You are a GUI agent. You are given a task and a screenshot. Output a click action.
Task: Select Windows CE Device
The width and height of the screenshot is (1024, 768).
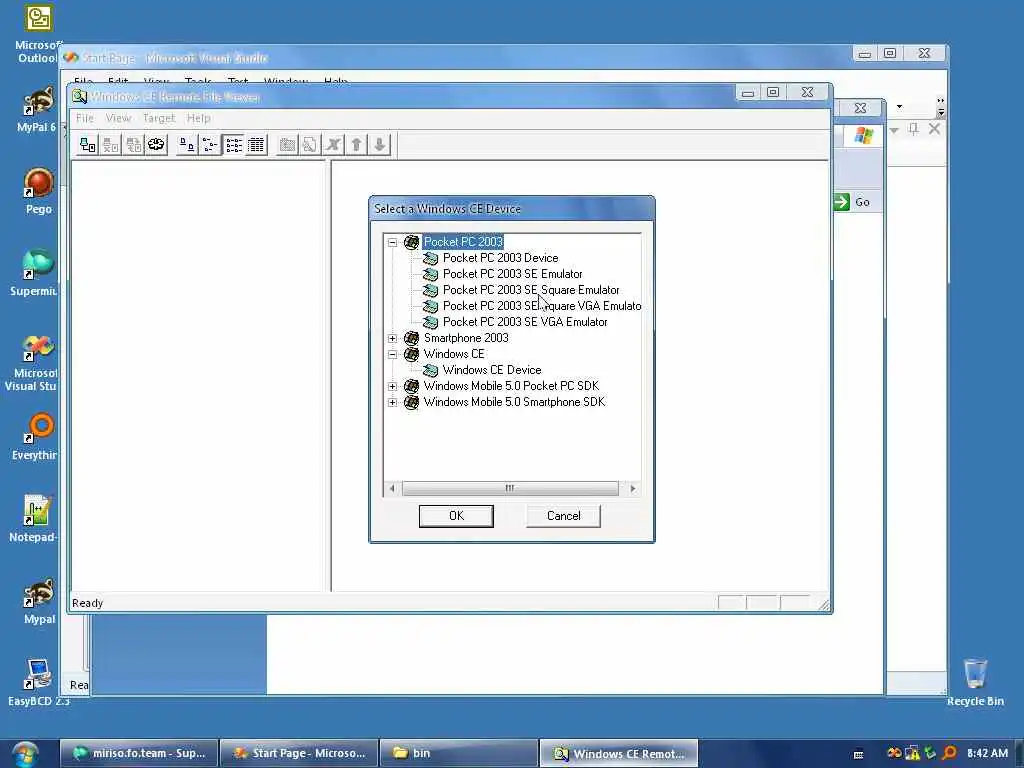click(x=492, y=370)
